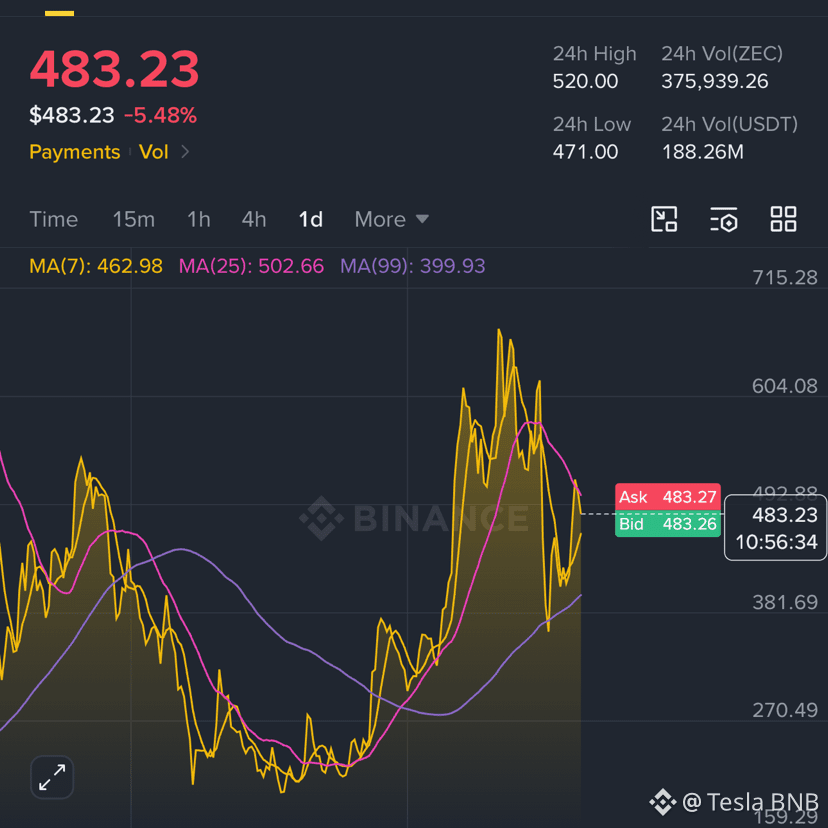Click the 270.49 axis price label
This screenshot has width=828, height=828.
[785, 710]
